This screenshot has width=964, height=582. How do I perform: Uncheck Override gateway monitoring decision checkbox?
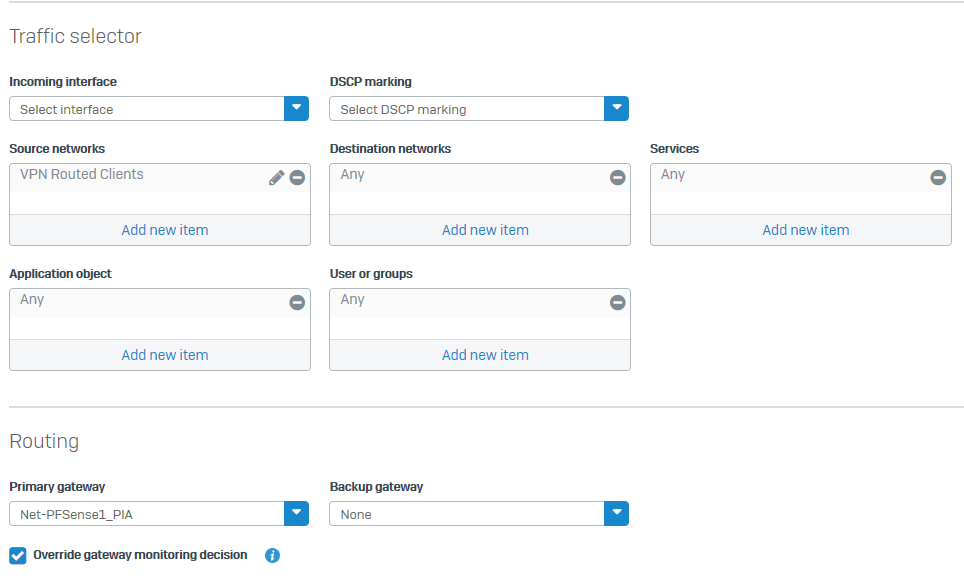[18, 556]
